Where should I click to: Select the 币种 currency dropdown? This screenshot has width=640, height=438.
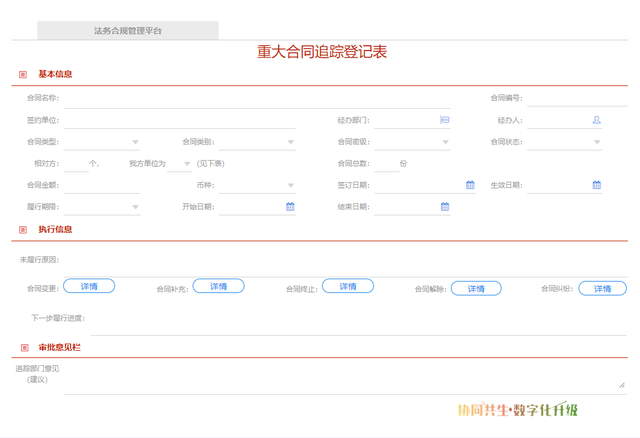click(291, 185)
